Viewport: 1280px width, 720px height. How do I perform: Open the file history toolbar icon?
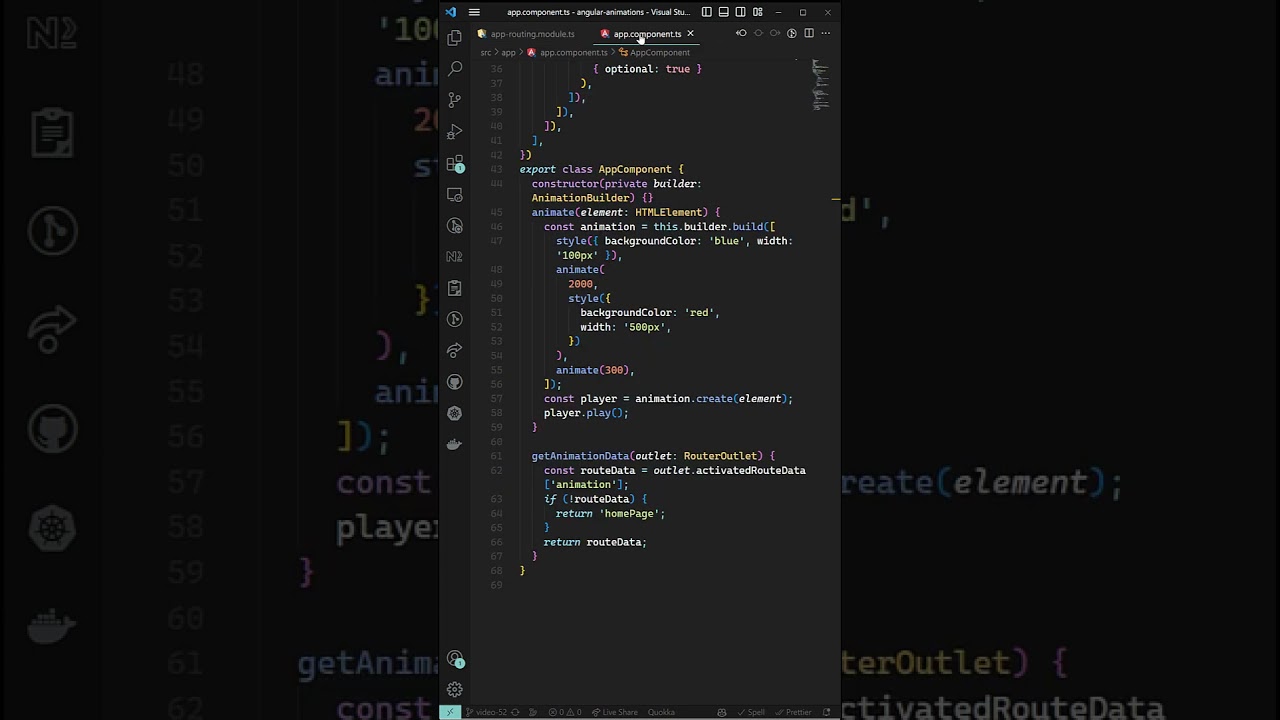[792, 33]
